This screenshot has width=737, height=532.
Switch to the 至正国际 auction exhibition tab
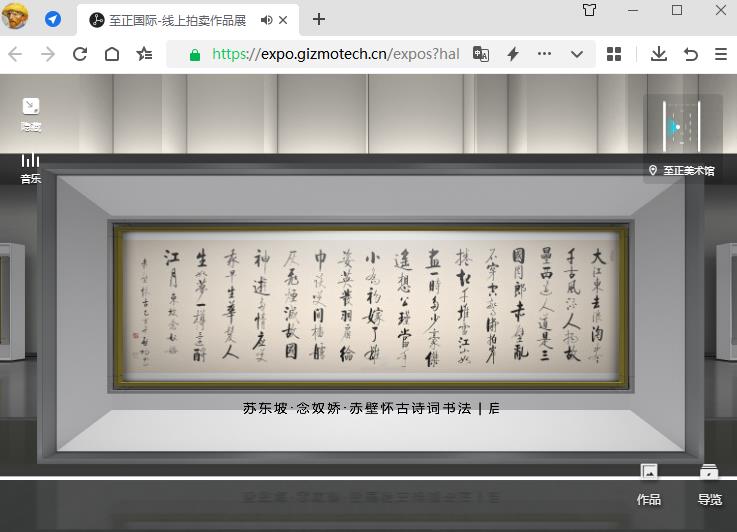click(170, 20)
